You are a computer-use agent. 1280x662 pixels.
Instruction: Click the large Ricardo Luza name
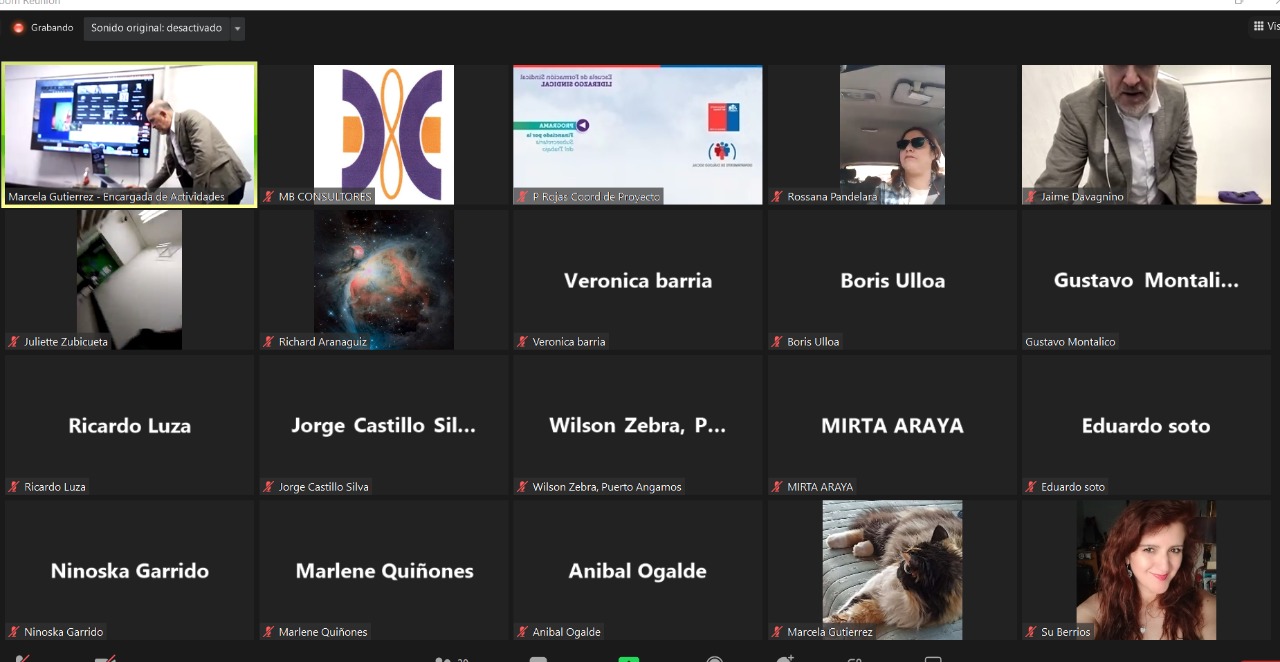coord(129,426)
